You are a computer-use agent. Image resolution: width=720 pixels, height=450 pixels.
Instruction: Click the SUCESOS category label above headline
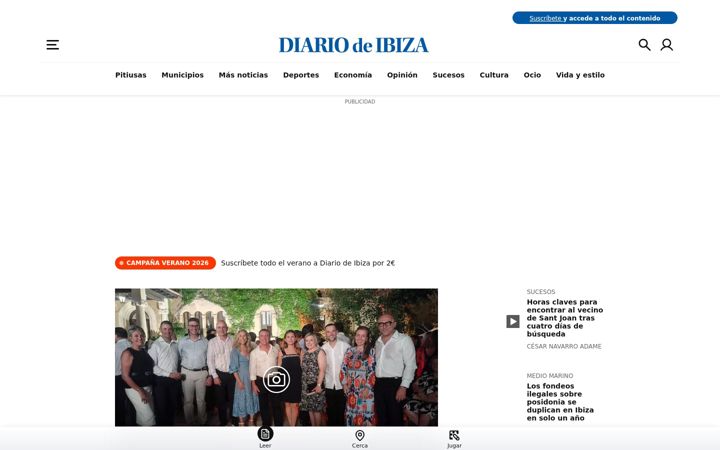[x=541, y=292]
